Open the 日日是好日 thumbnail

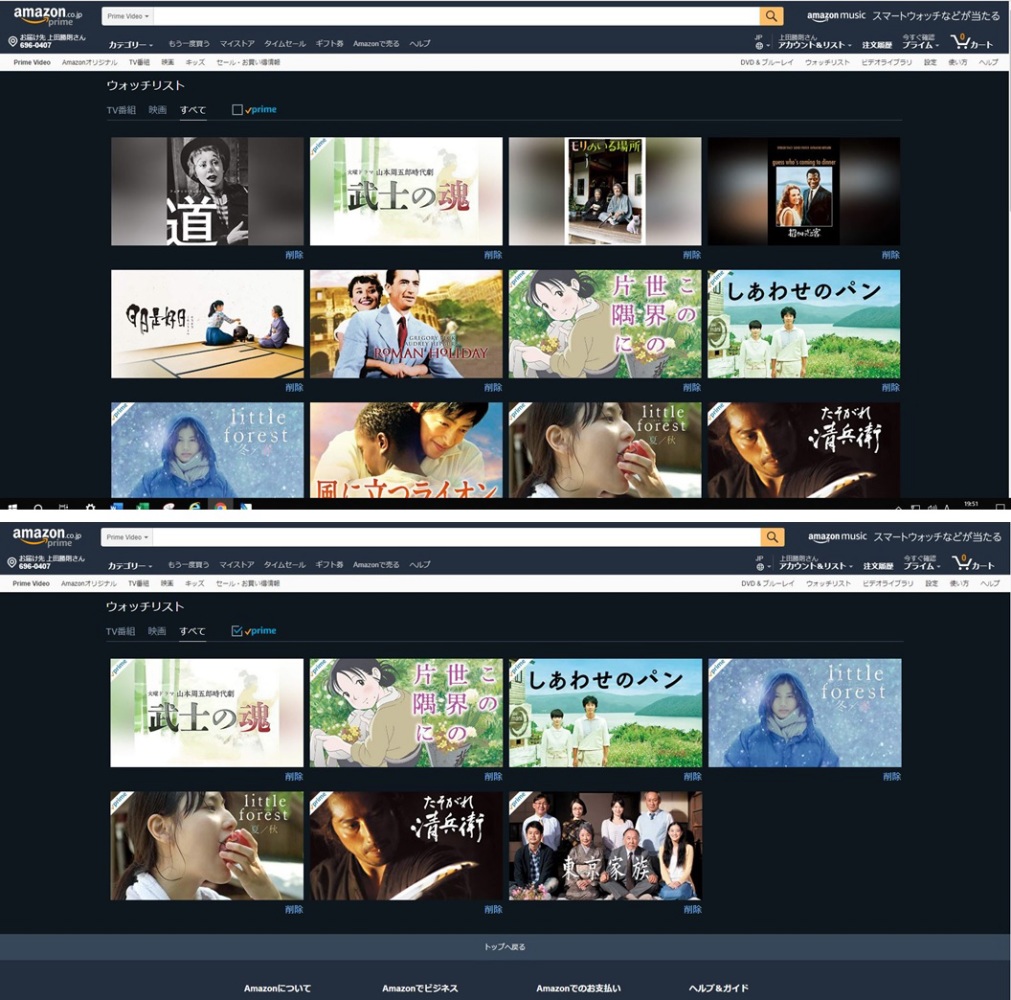click(x=207, y=324)
